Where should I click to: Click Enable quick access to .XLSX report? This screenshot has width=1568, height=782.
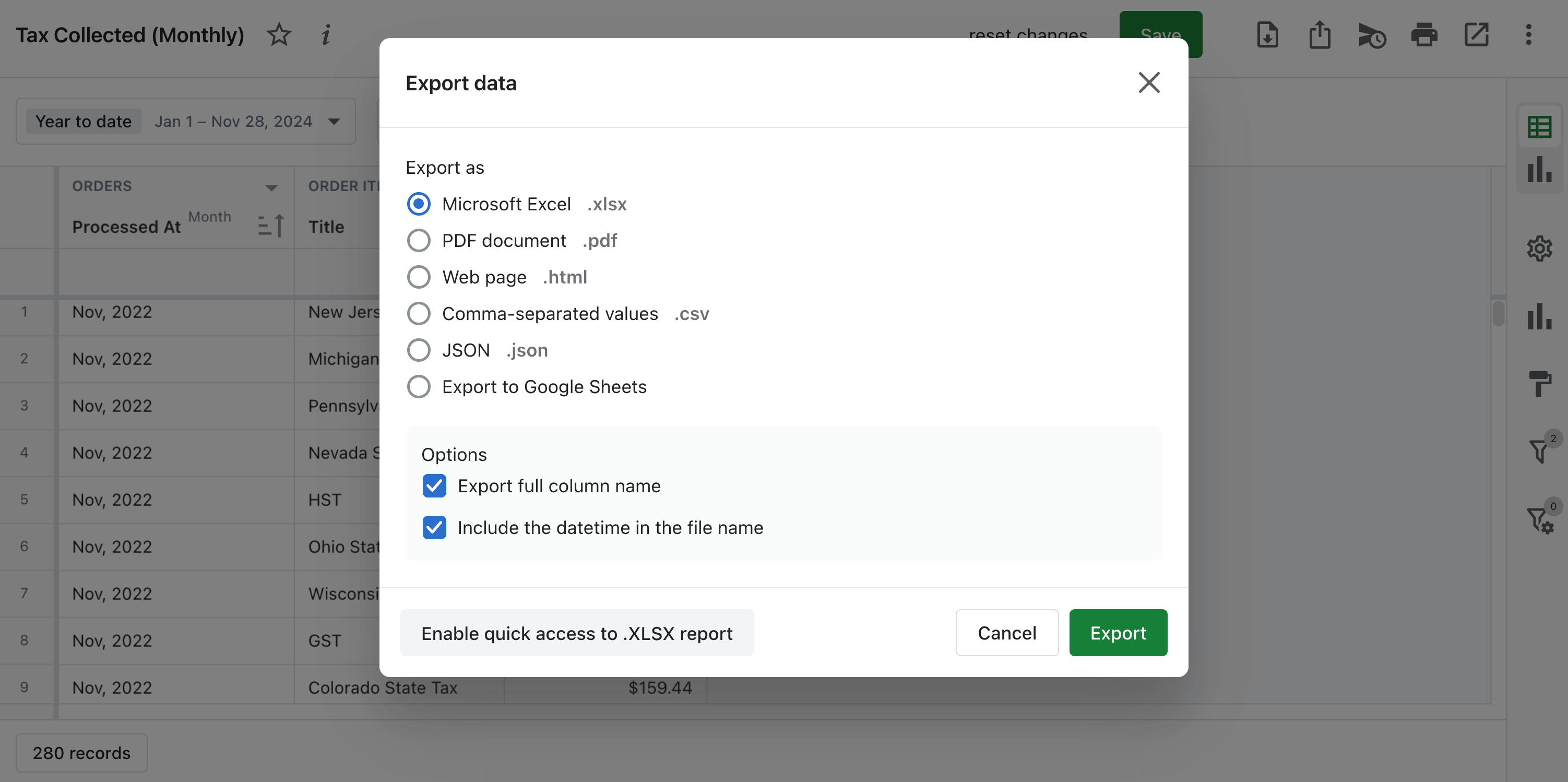[576, 633]
